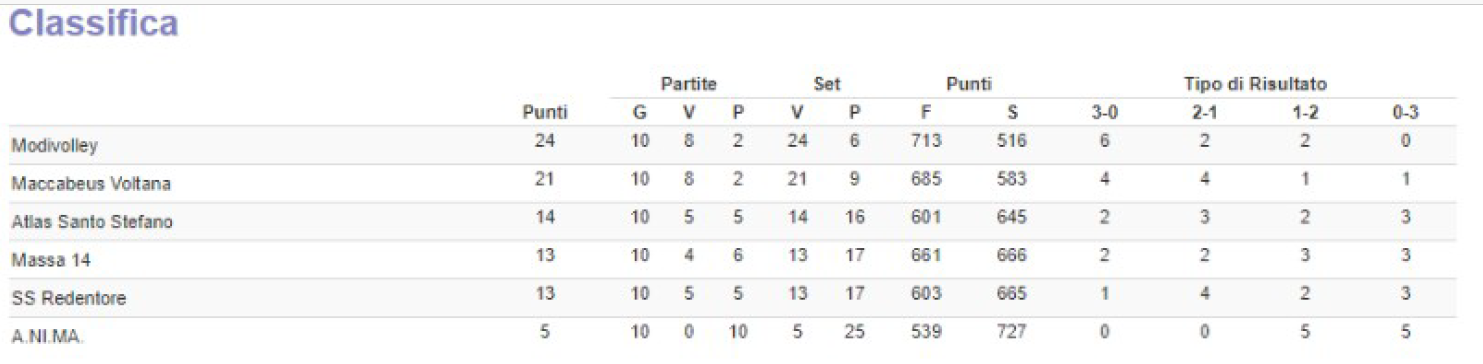Screen dimensions: 1483x364
Task: Click the 0-3 result column header
Action: pyautogui.click(x=1406, y=113)
